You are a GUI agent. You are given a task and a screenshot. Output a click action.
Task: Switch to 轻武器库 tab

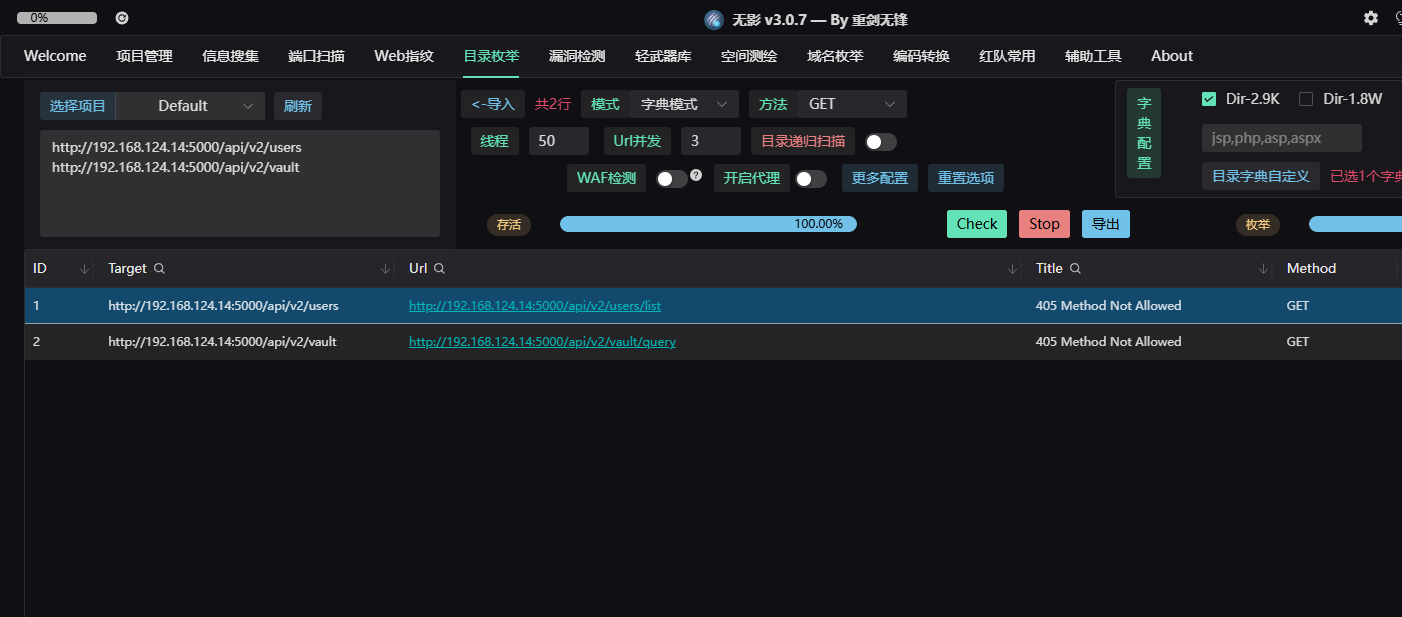tap(663, 56)
